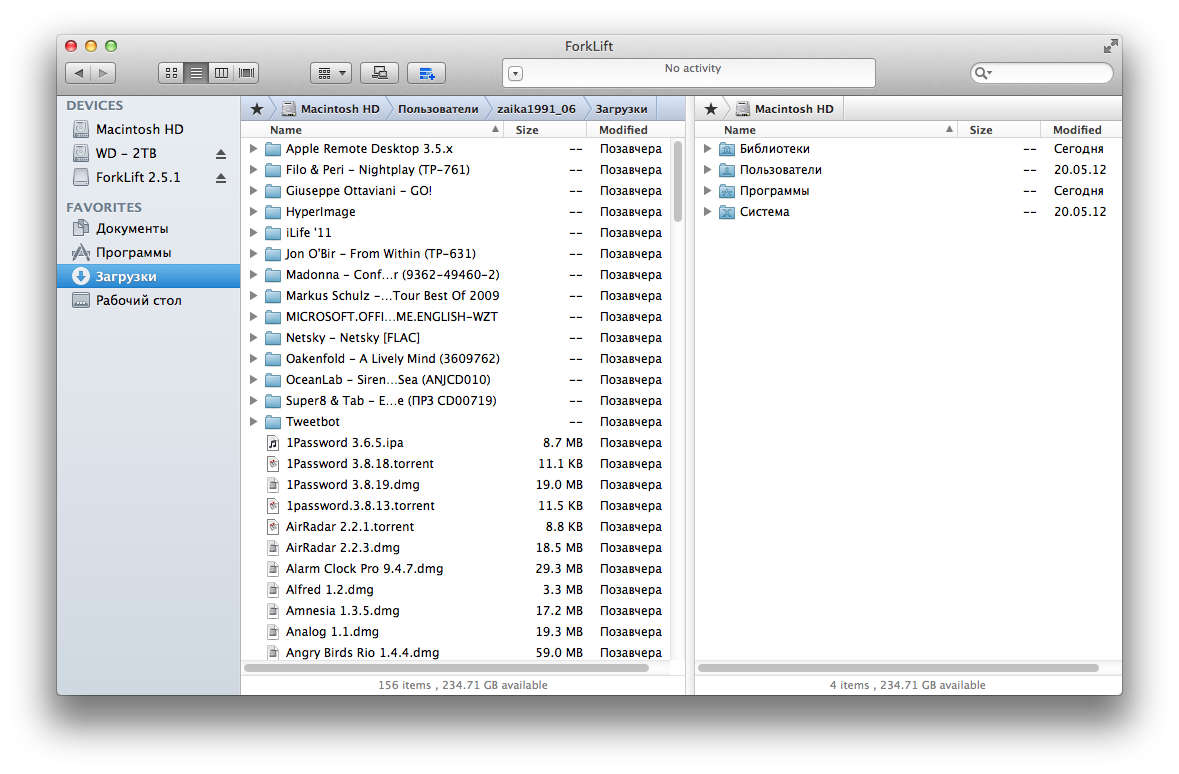Switch to icon view mode
The height and width of the screenshot is (774, 1179).
click(x=171, y=73)
